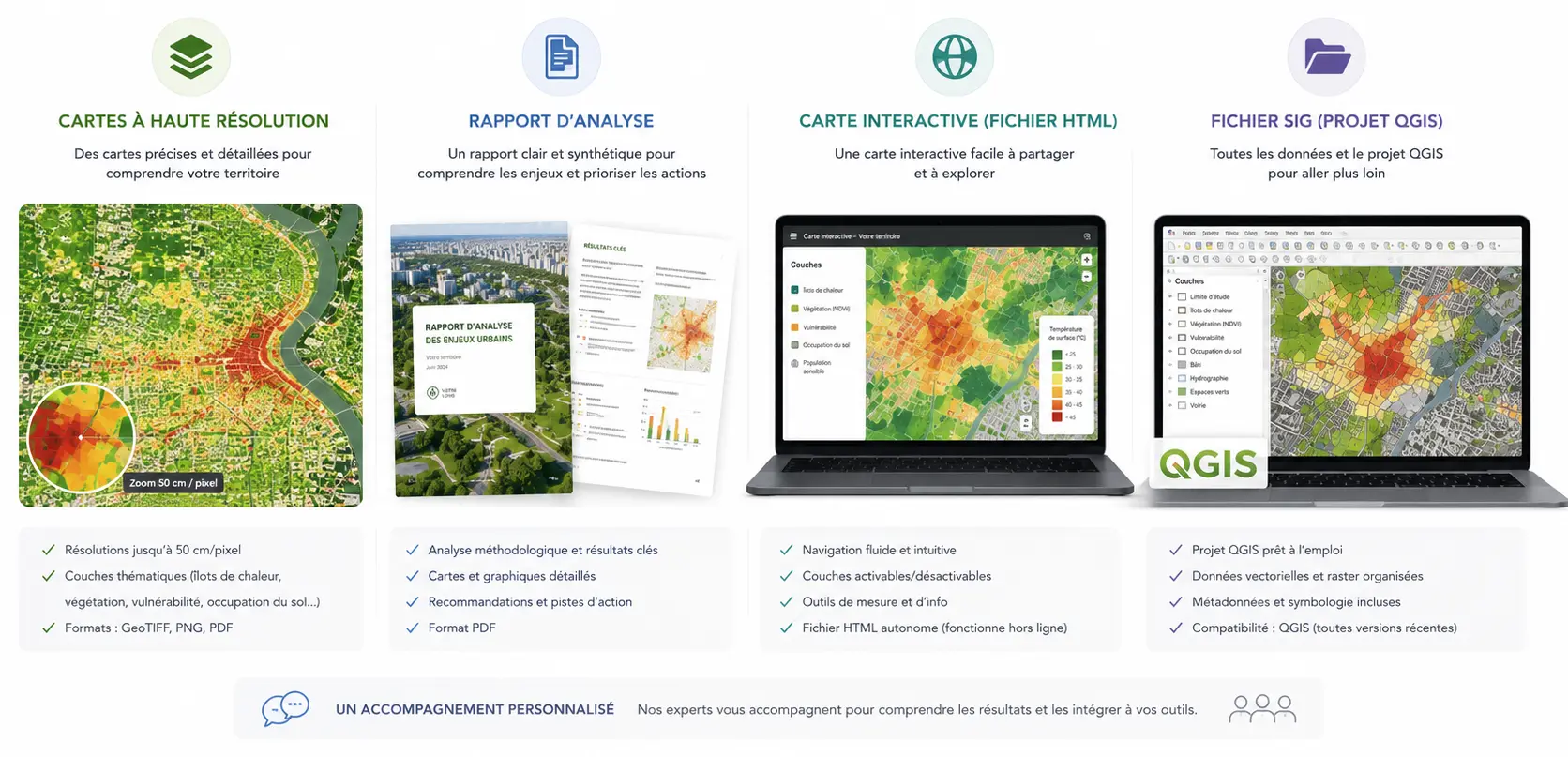Select Vulnérabilité layer in interactive map panel
This screenshot has width=1568, height=757.
pos(813,327)
